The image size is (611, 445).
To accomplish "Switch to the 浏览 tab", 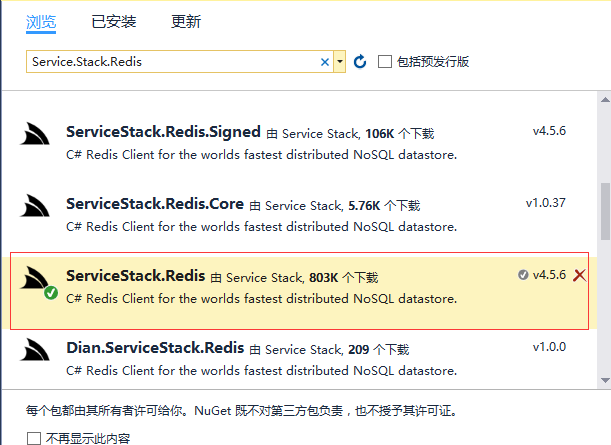I will 41,22.
